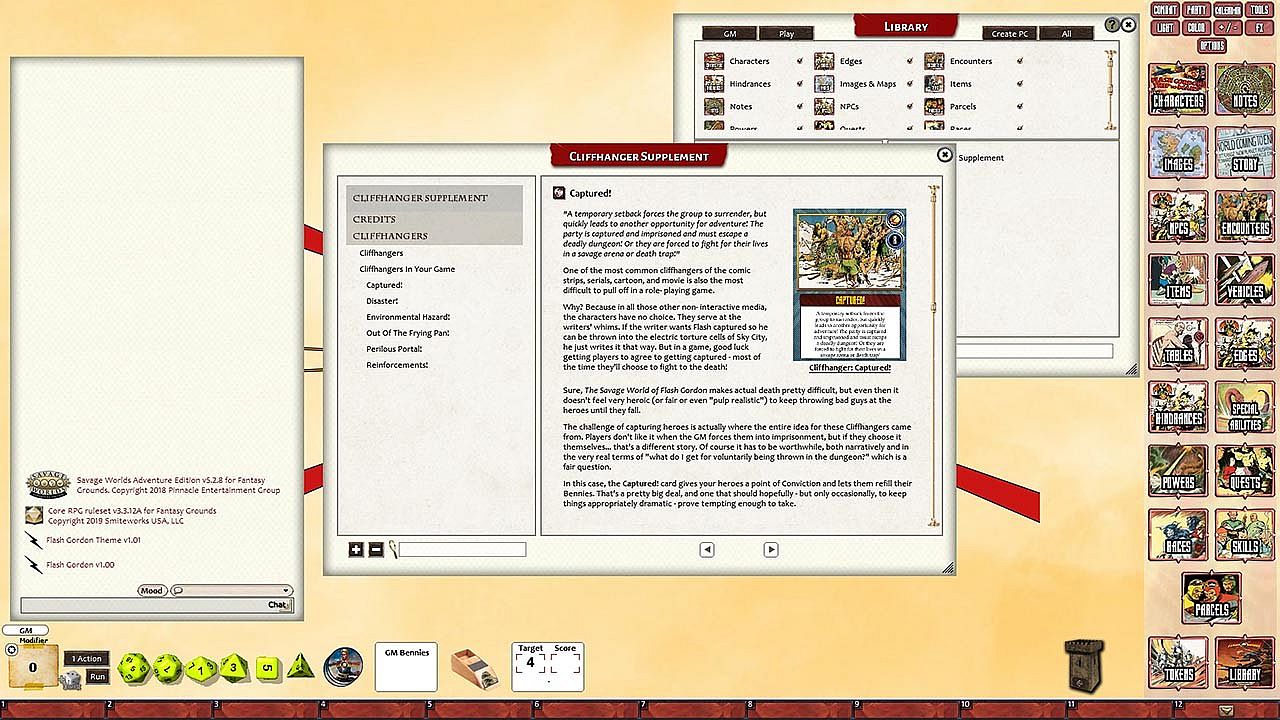This screenshot has width=1280, height=720.
Task: Go to next page arrow
Action: coord(771,550)
